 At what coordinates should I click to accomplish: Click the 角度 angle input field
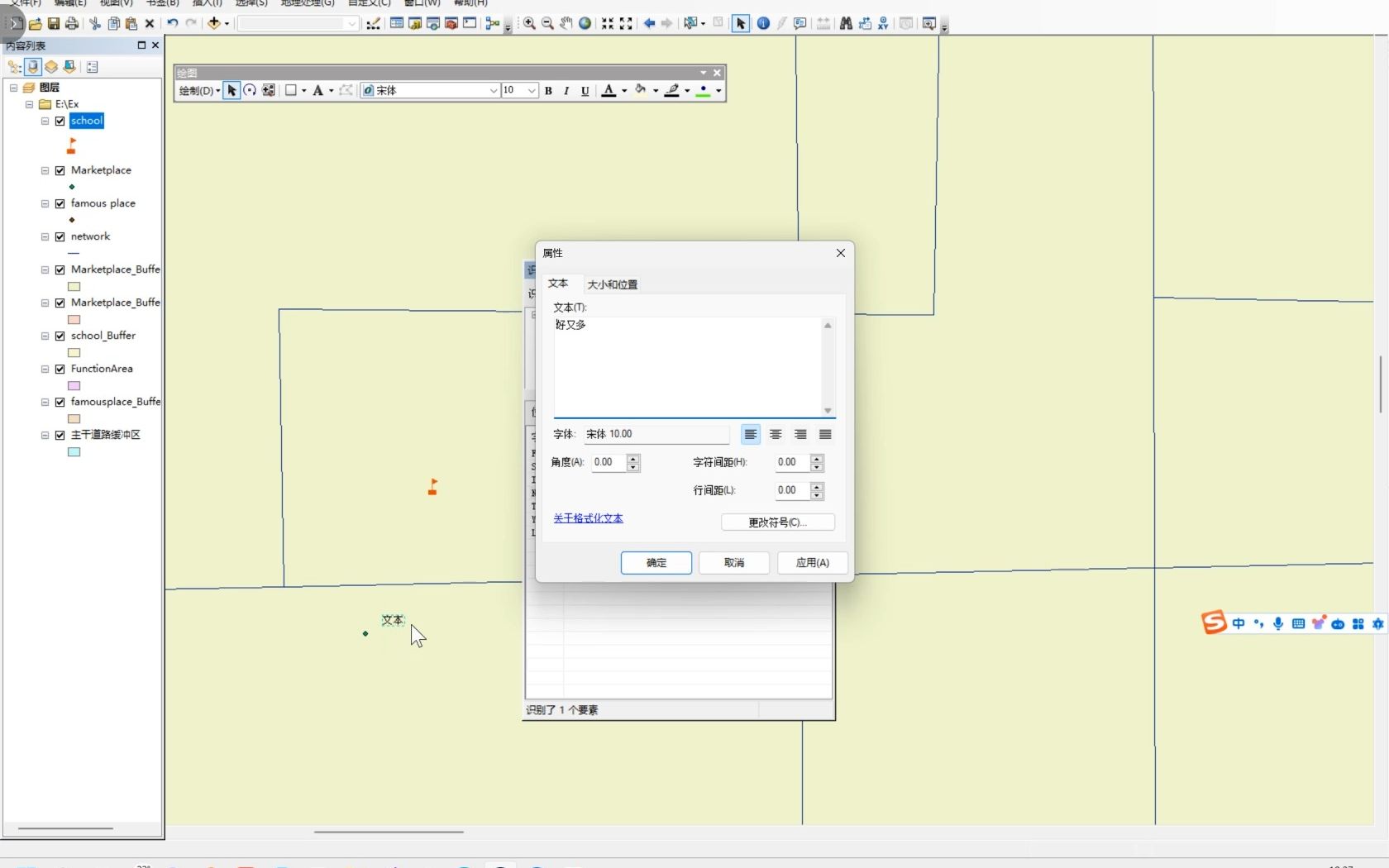coord(609,462)
